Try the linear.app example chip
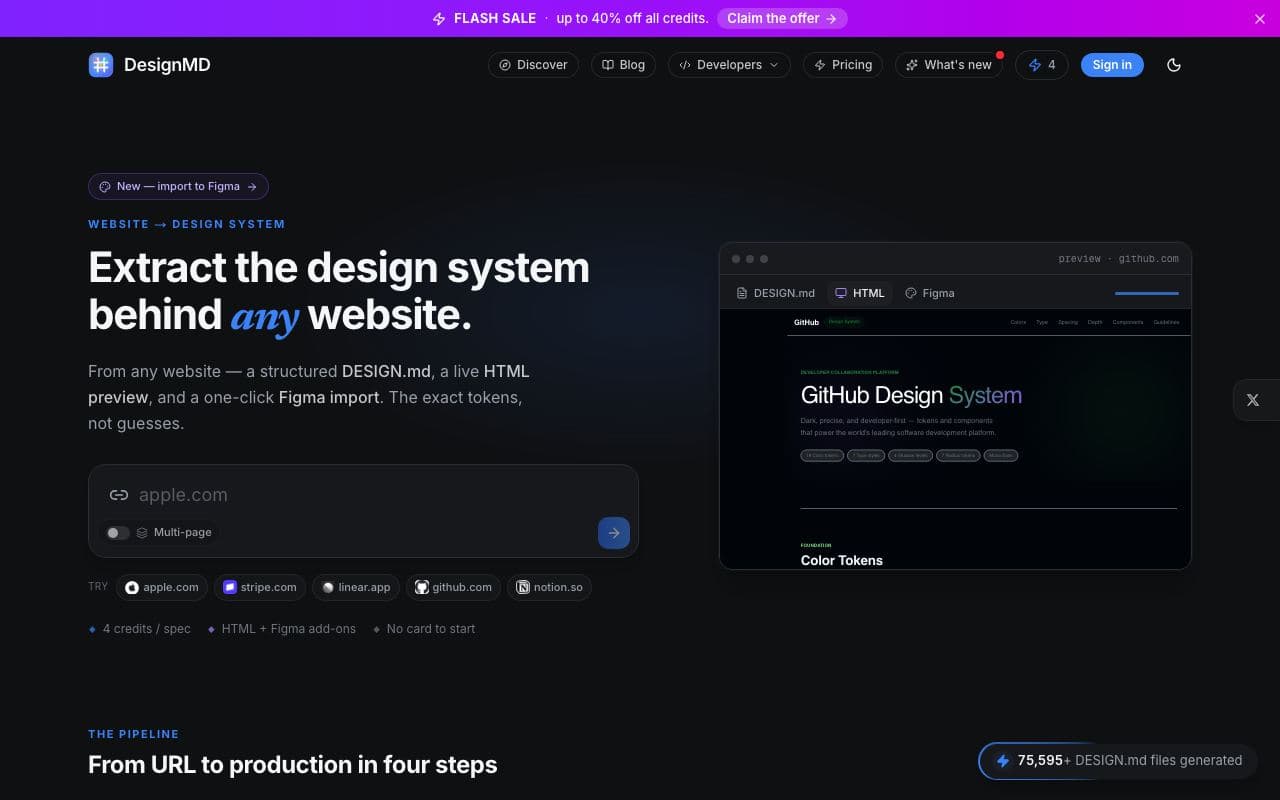 356,587
